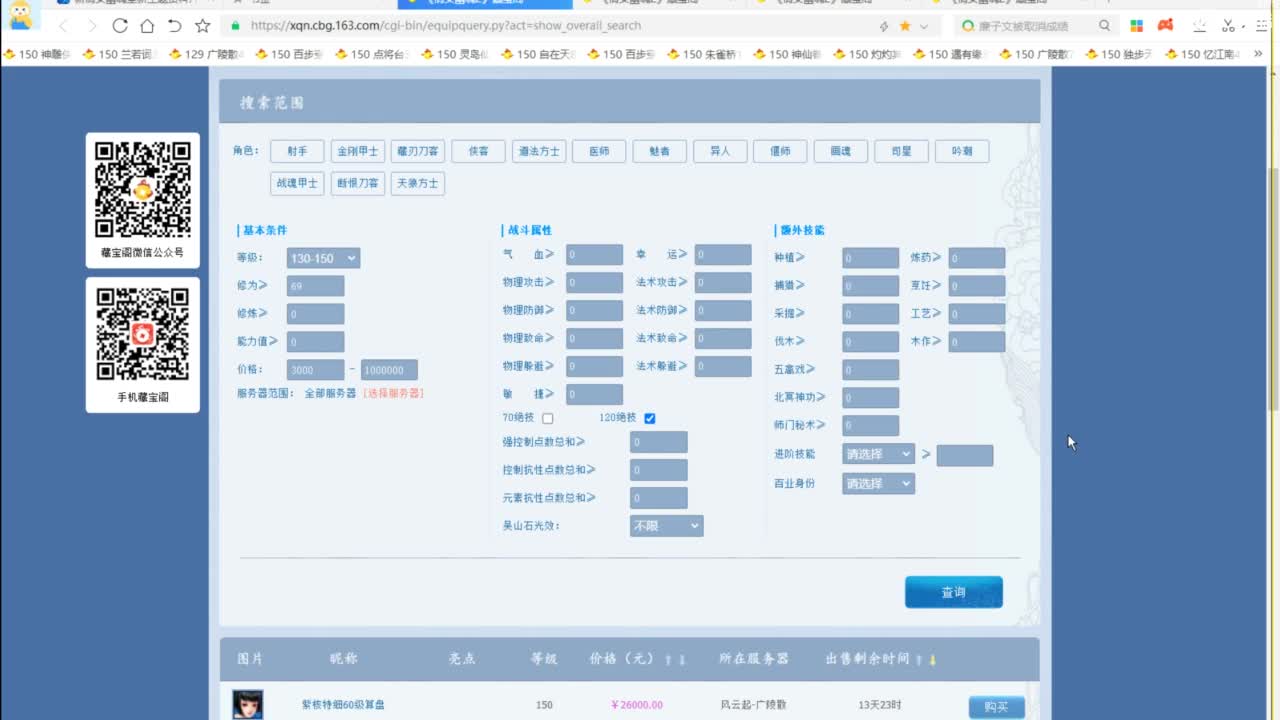Uncheck the 120绝技 checkbox
Screen dimensions: 1280x720
[650, 418]
